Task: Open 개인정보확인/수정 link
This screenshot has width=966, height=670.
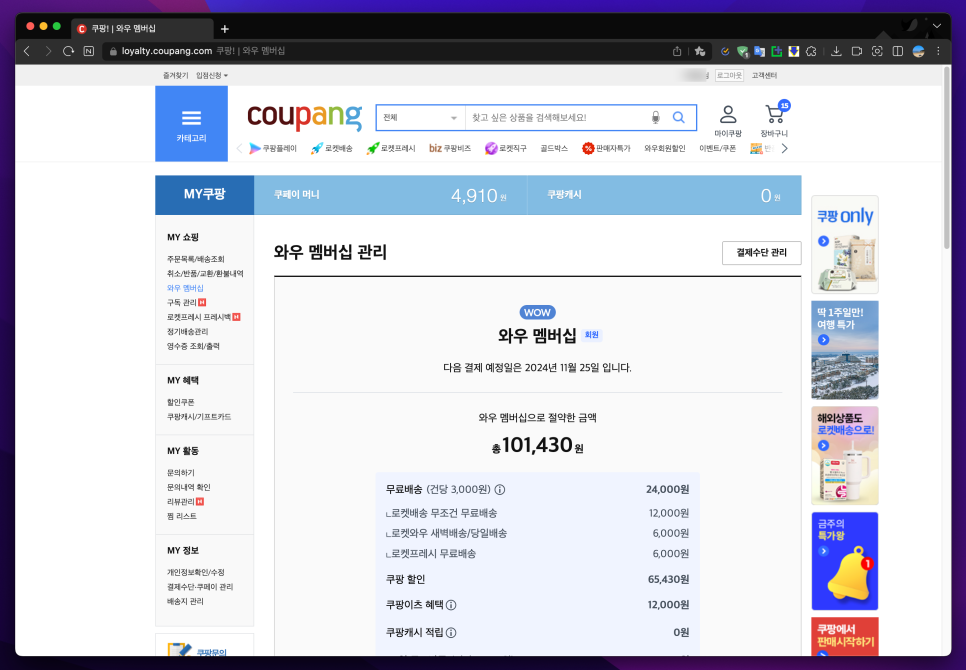Action: [196, 572]
